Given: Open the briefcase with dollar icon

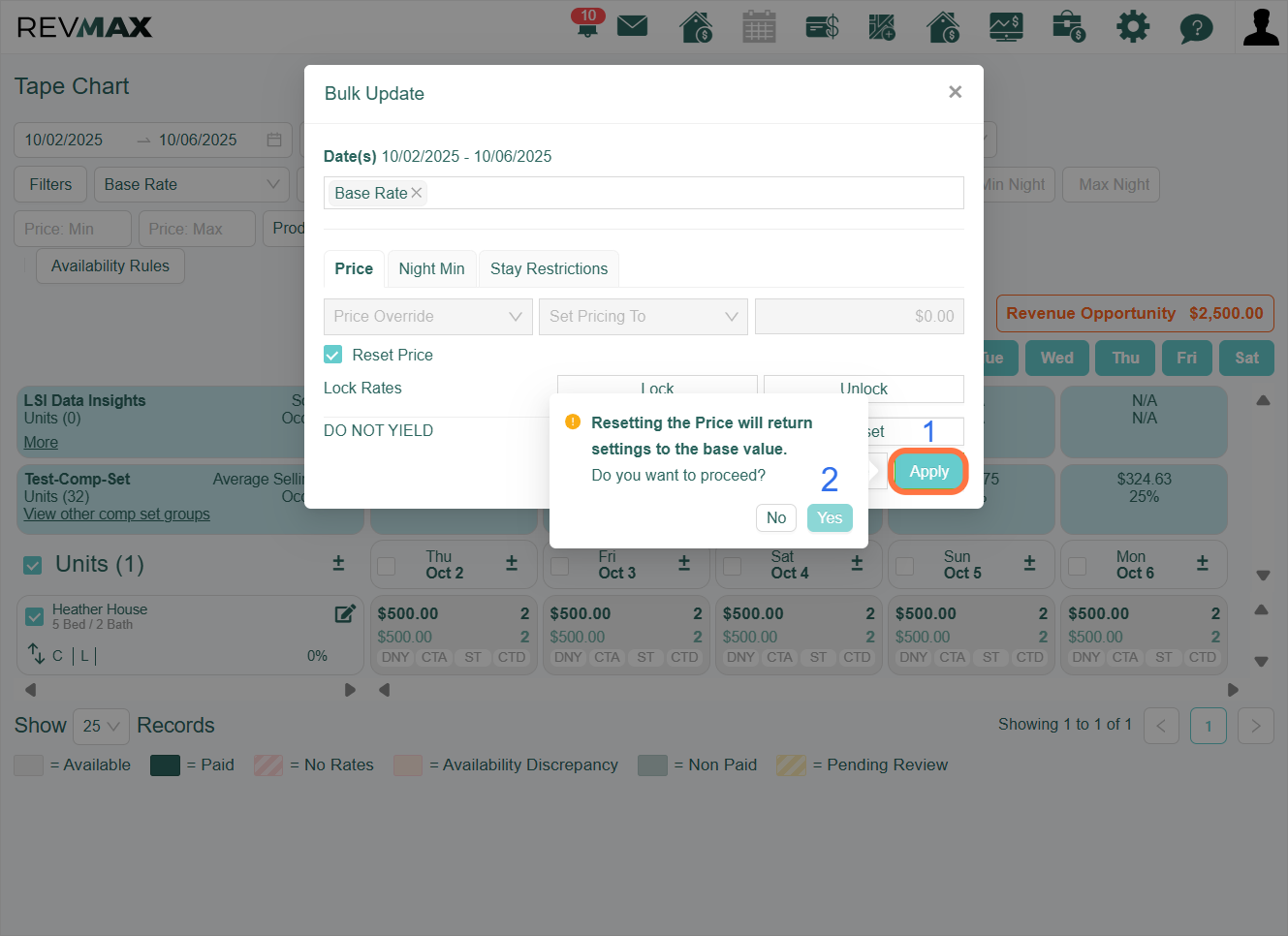Looking at the screenshot, I should coord(1069,26).
